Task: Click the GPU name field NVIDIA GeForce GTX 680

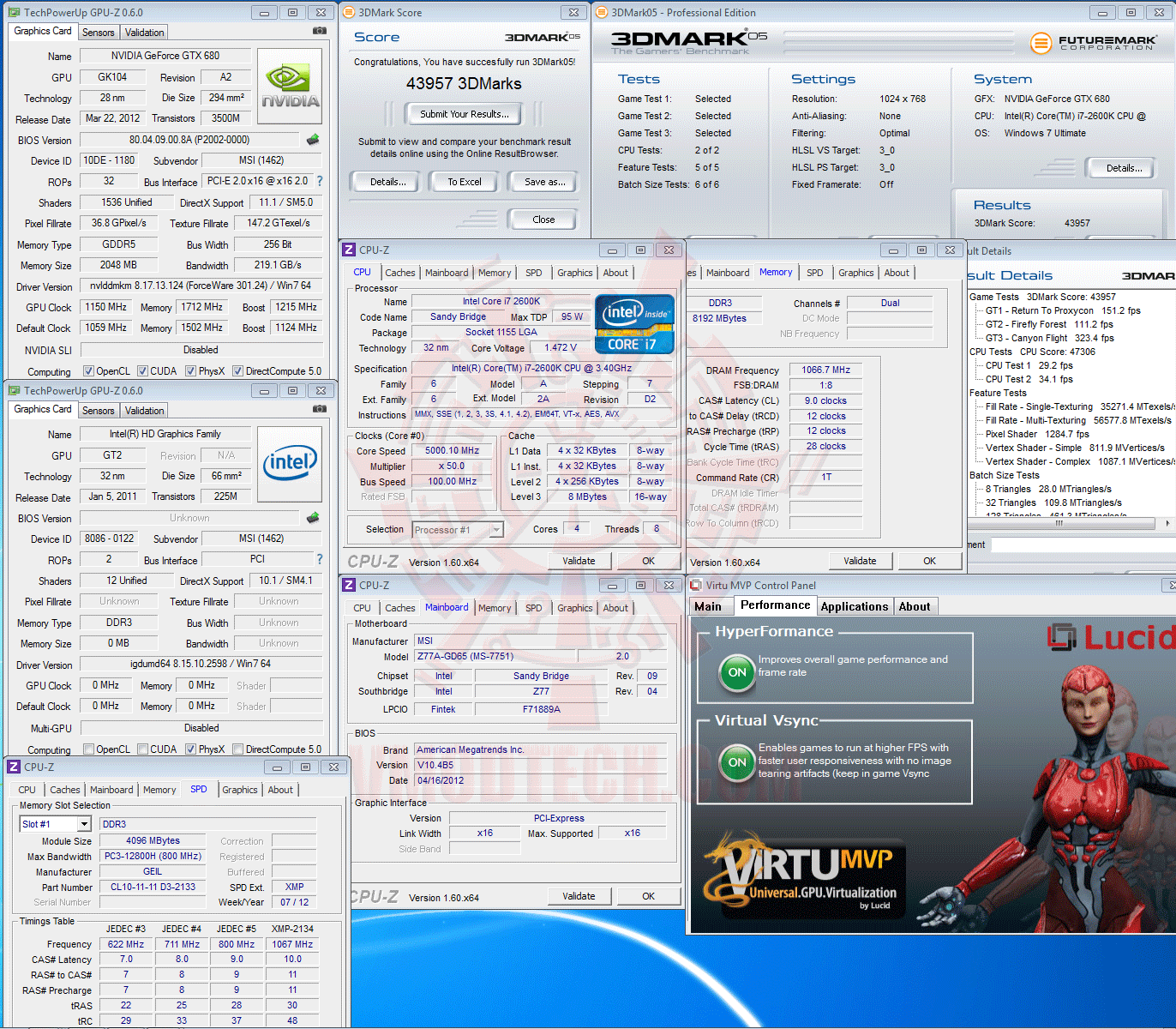Action: coord(165,55)
